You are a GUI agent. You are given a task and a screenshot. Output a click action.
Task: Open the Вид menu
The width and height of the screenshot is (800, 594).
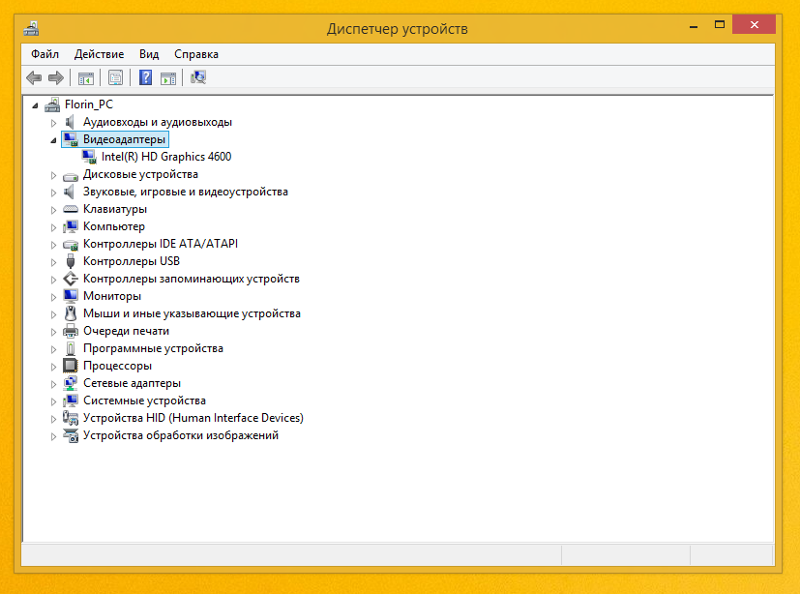149,54
